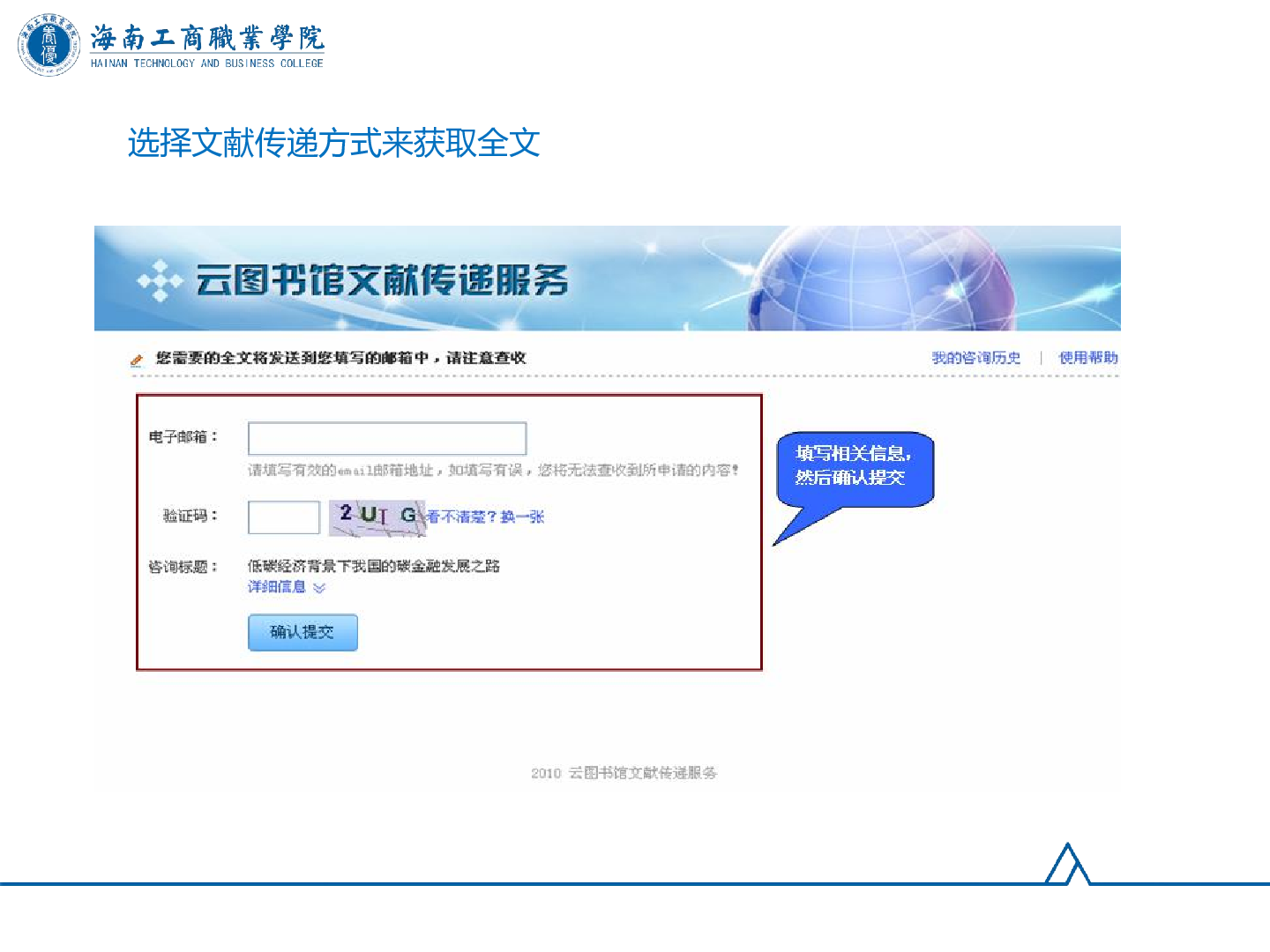Open the 我的咨询历史 link
Viewport: 1270px width, 952px height.
pos(975,358)
